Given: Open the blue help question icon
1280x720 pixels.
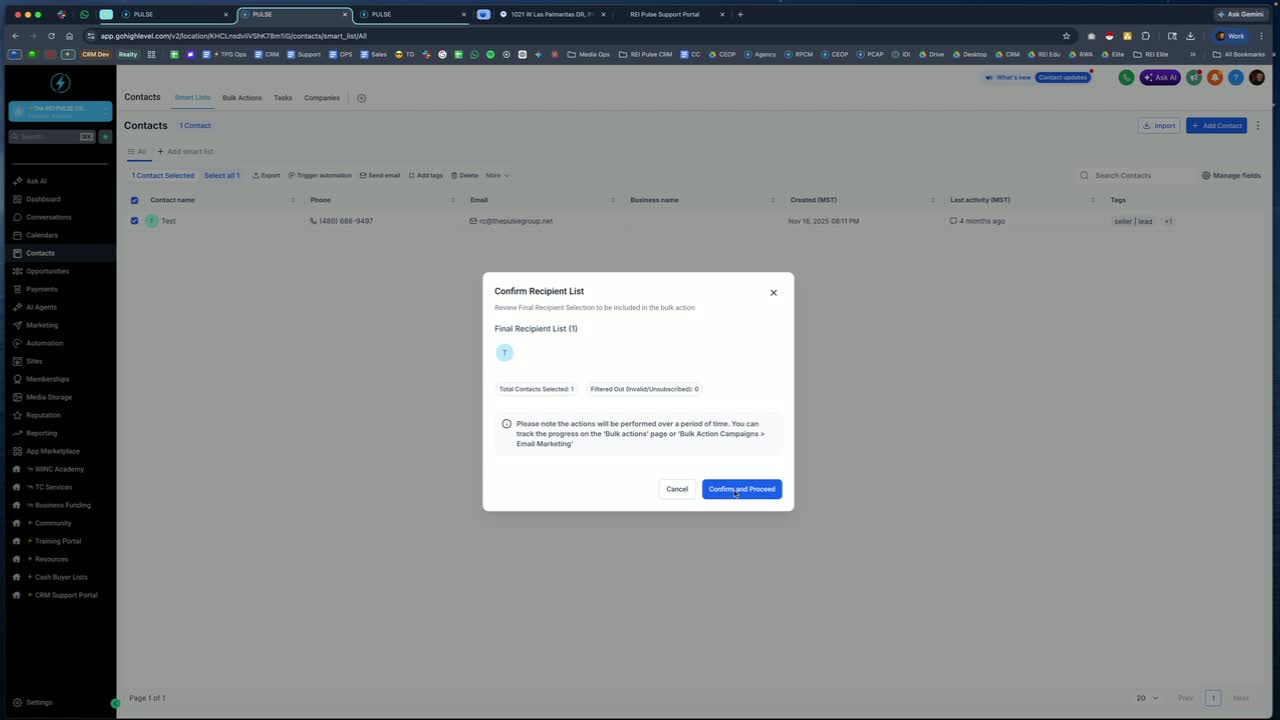Looking at the screenshot, I should click(1236, 77).
